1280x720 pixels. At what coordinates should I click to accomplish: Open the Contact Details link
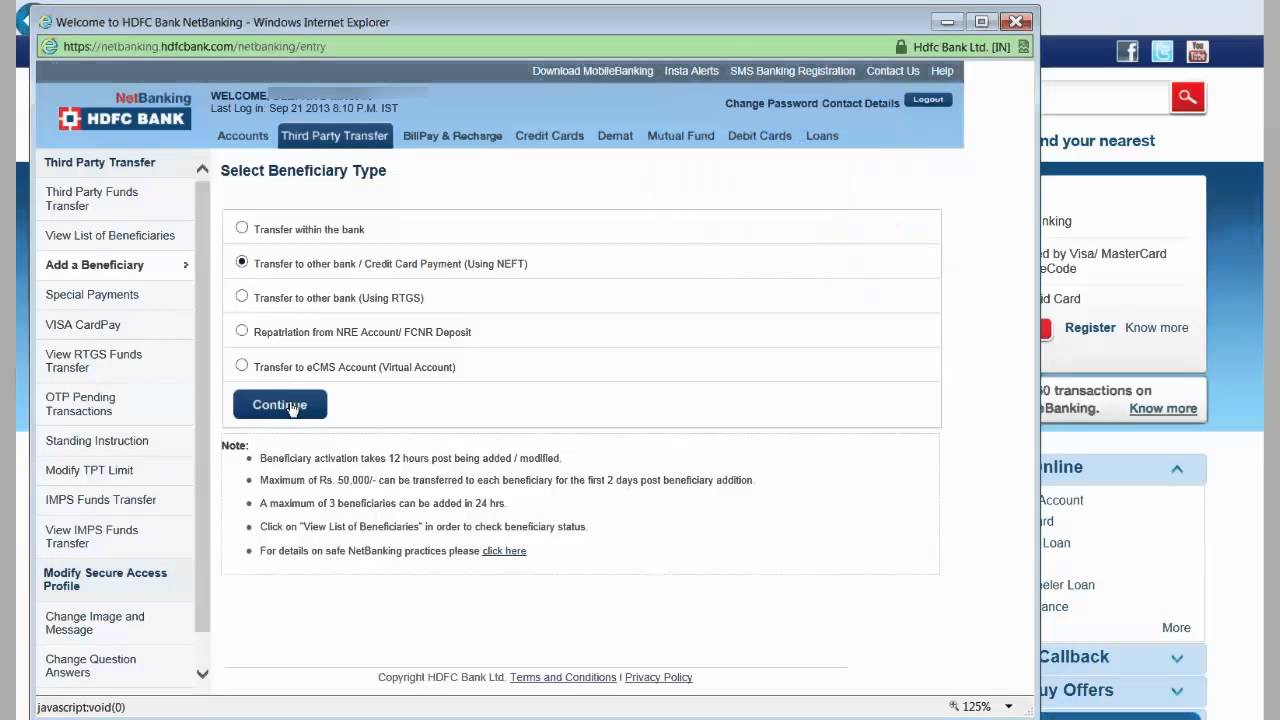tap(861, 103)
